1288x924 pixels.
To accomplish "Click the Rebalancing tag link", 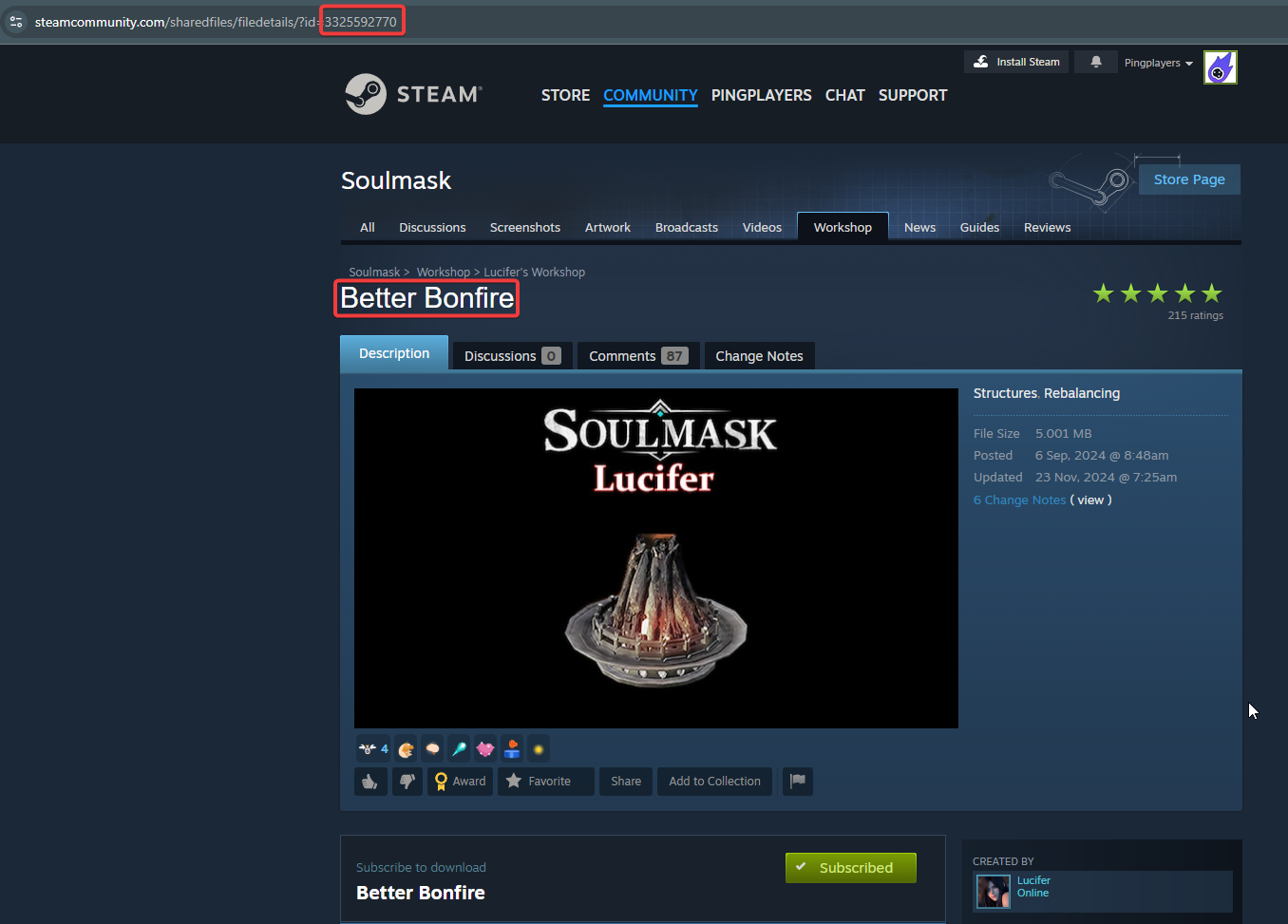I will (1082, 393).
